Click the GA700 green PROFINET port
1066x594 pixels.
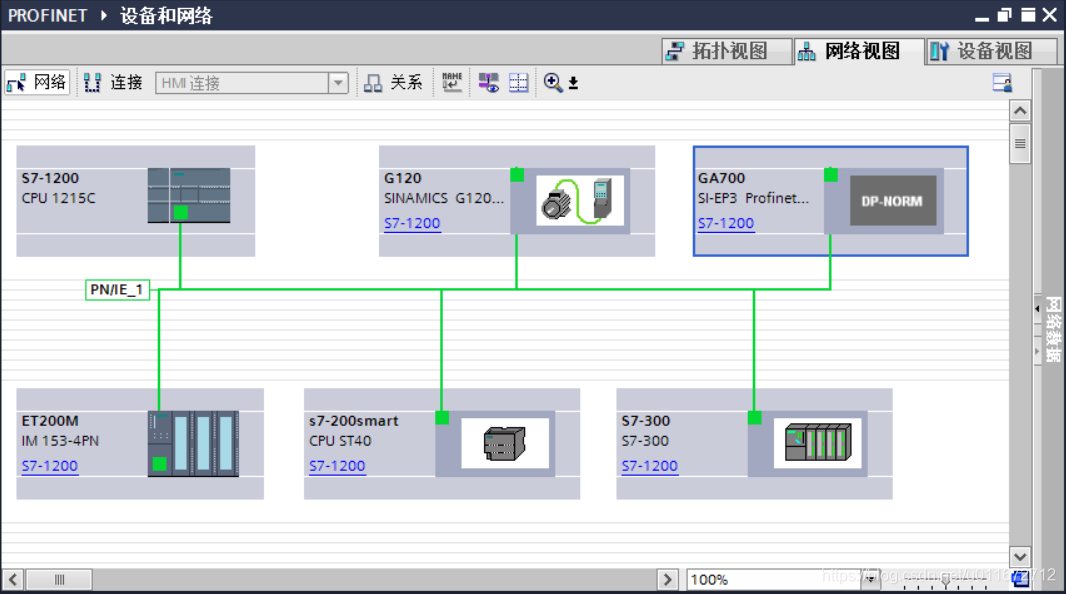coord(831,175)
